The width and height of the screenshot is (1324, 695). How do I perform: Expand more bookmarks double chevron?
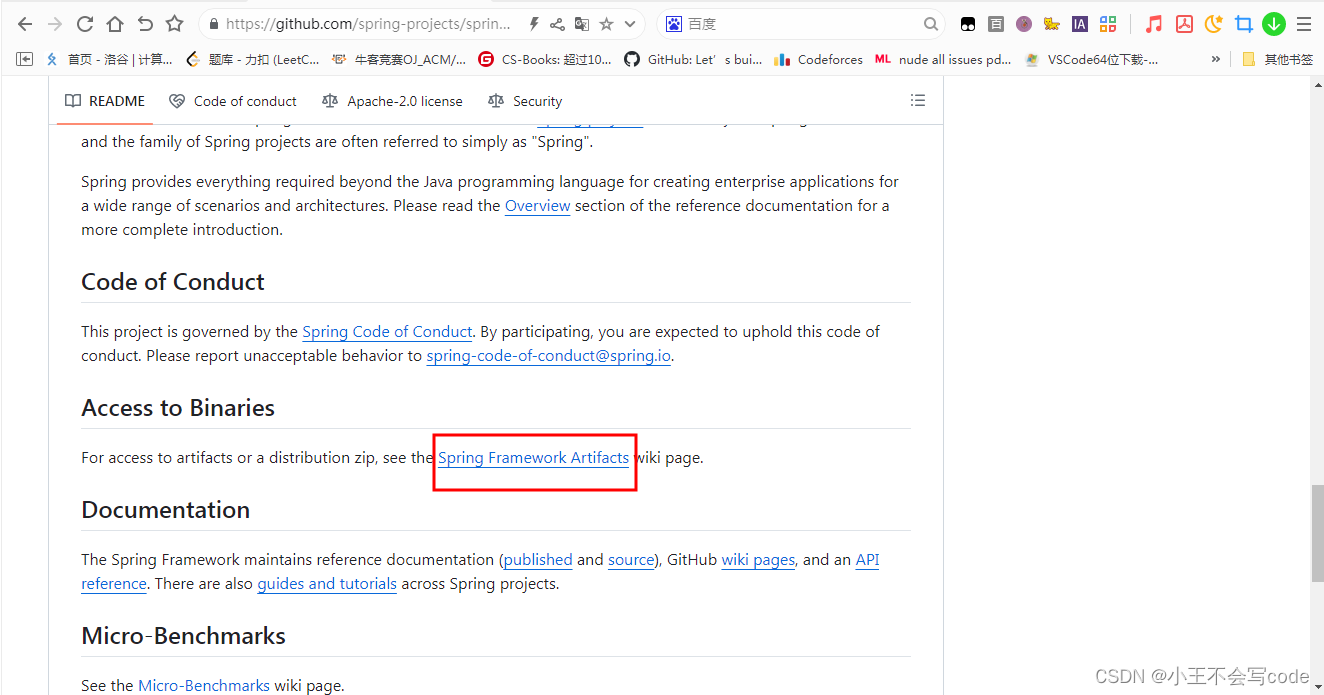[x=1216, y=59]
